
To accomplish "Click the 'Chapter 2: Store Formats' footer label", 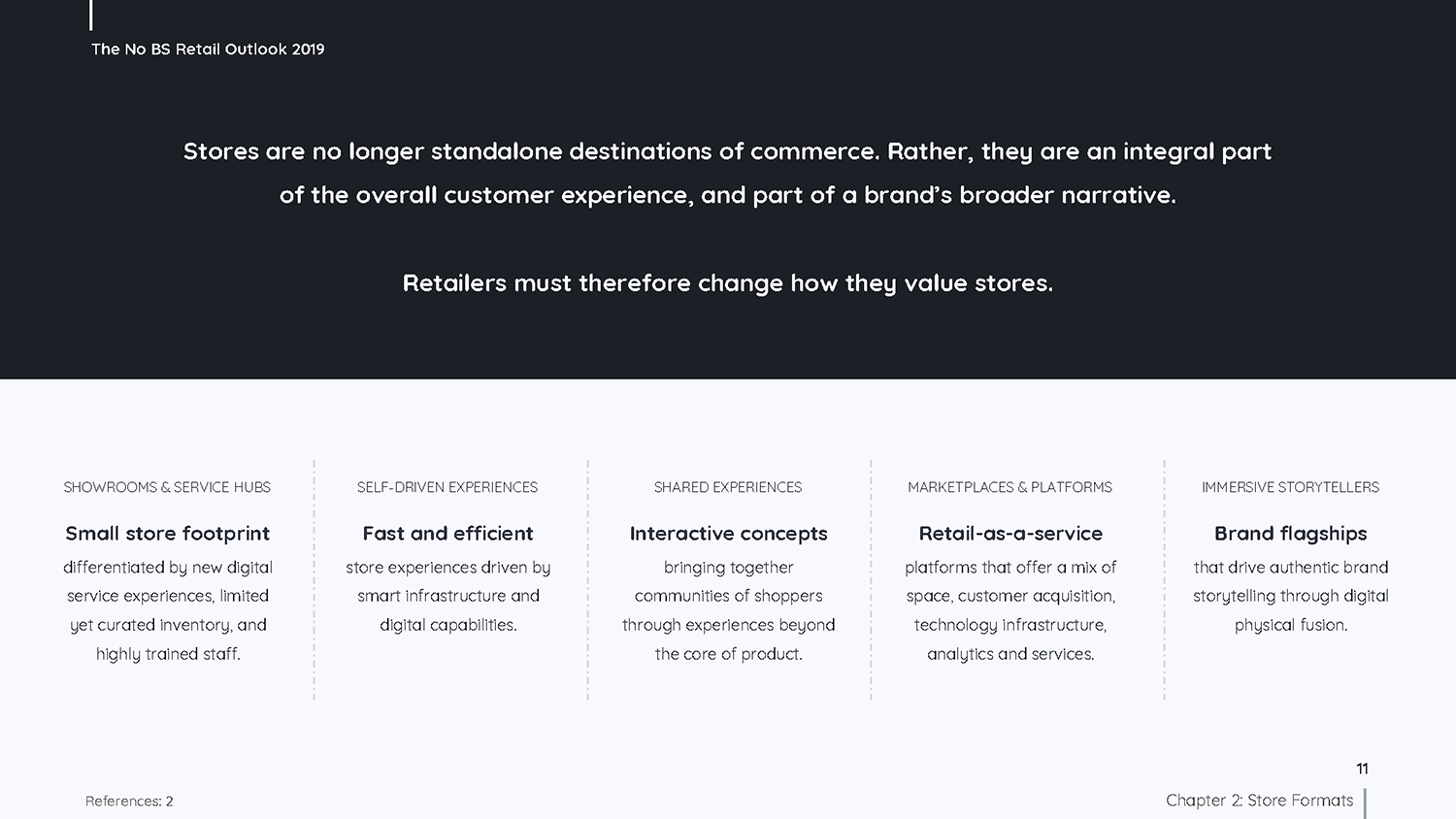I will tap(1259, 801).
